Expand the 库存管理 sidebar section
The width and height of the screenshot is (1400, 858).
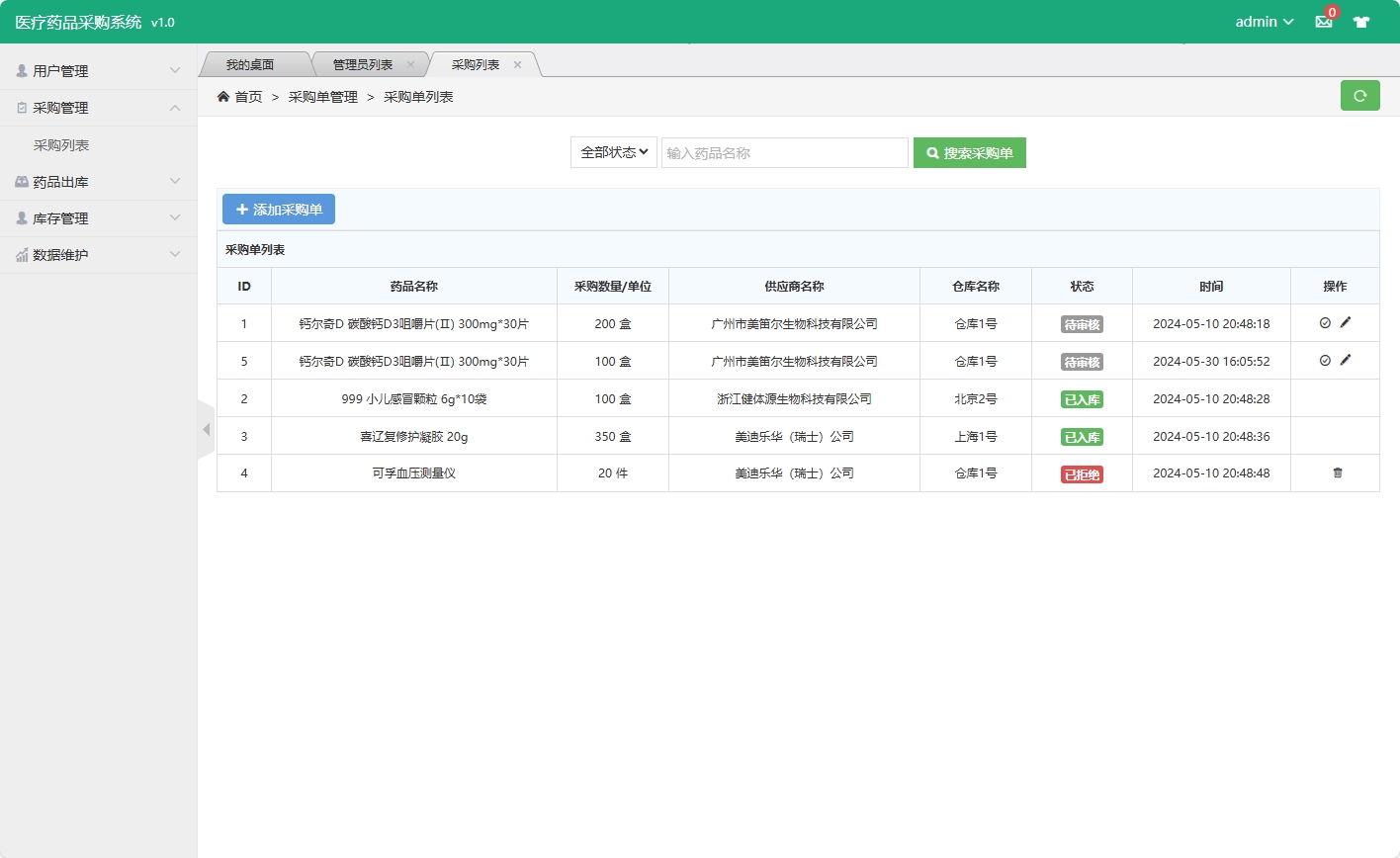pyautogui.click(x=96, y=217)
